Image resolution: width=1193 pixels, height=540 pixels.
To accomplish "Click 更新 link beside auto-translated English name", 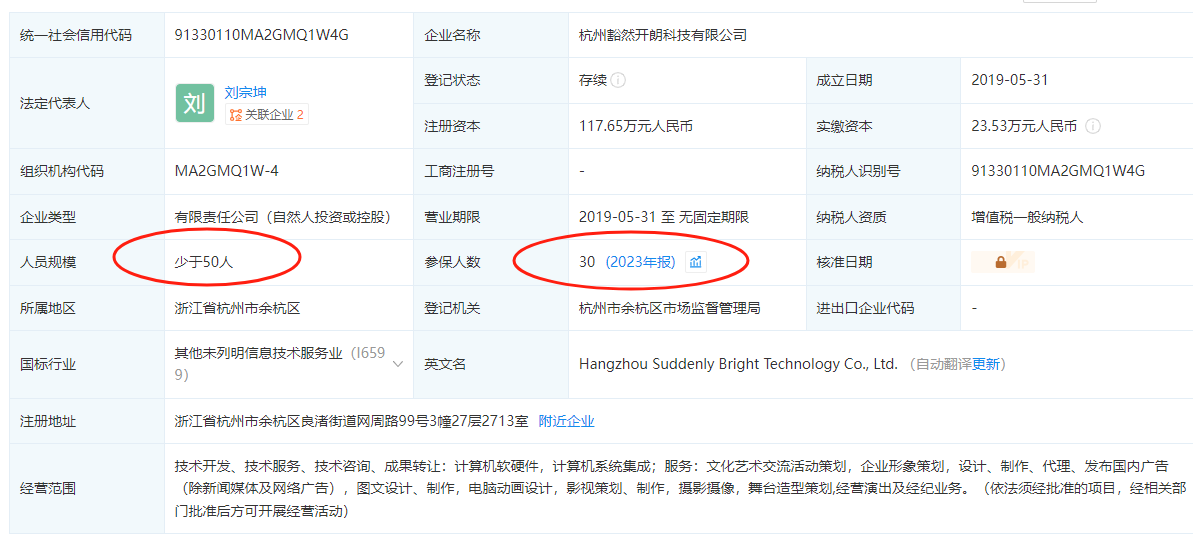I will pos(985,364).
